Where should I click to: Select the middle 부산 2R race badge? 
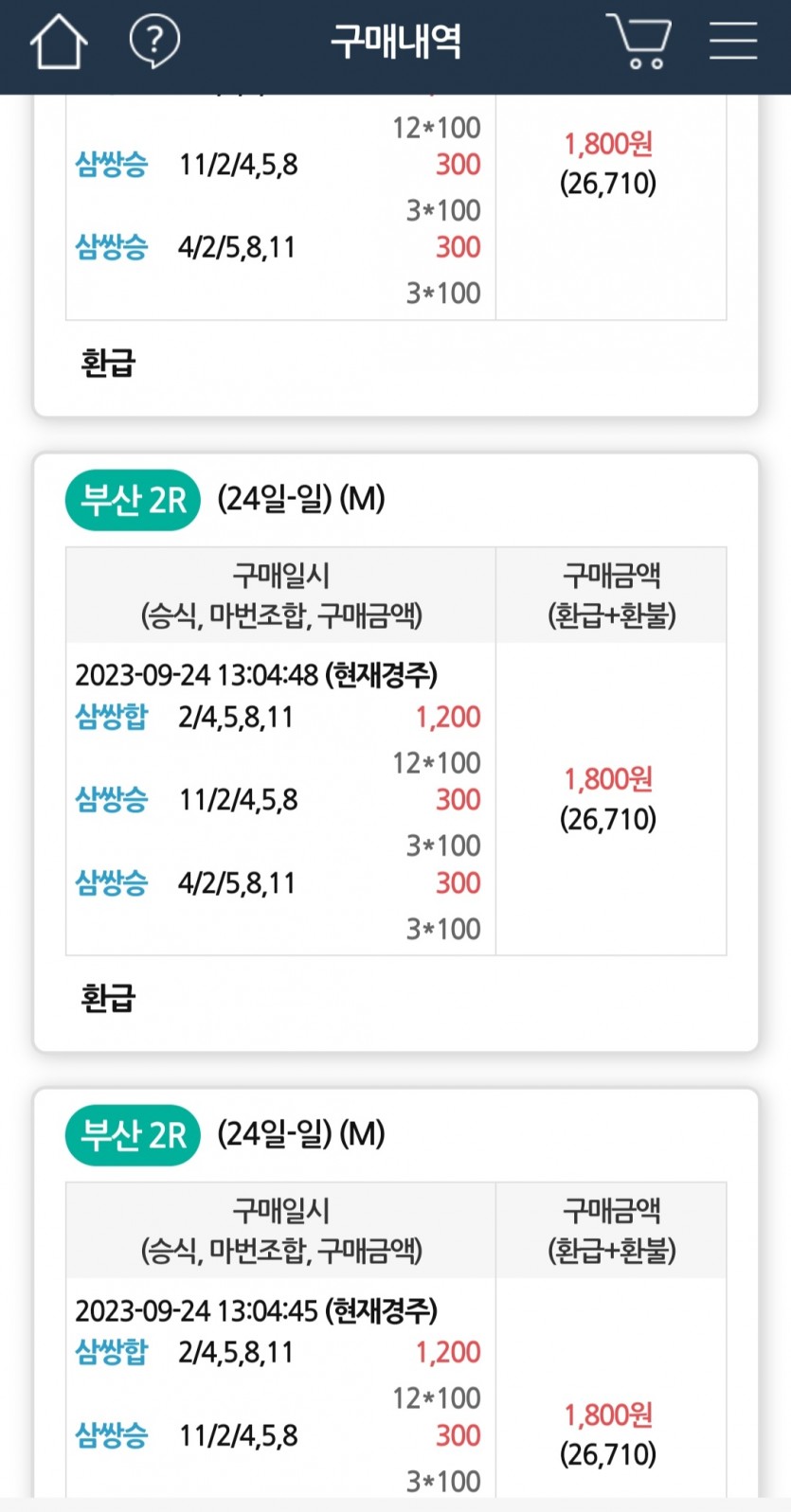tap(133, 499)
